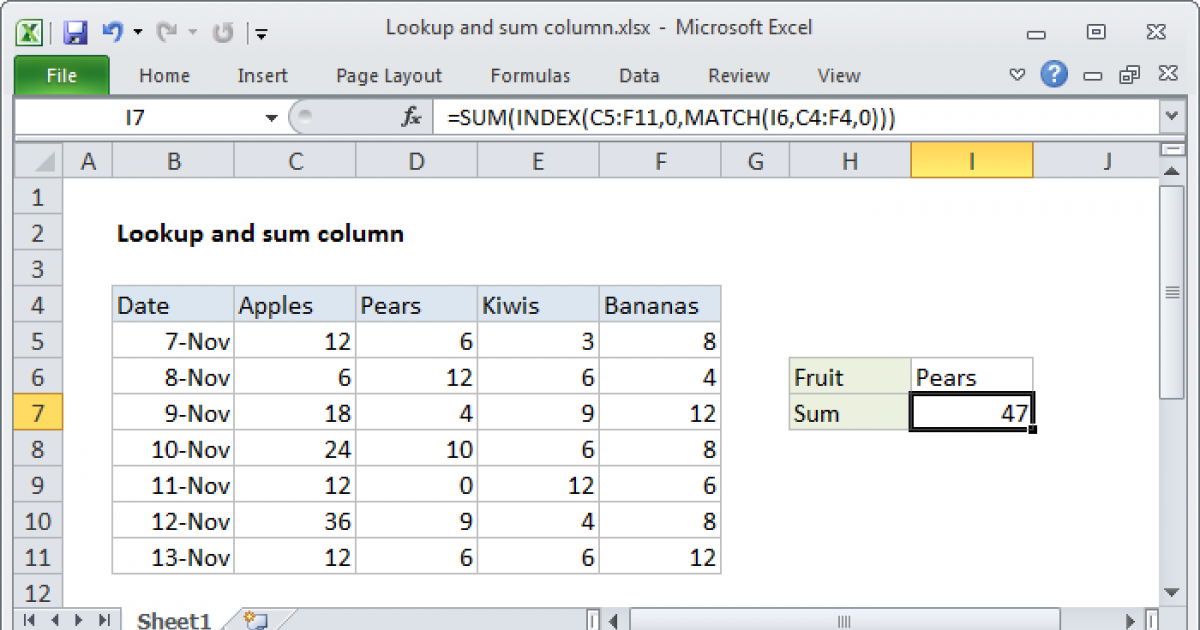The height and width of the screenshot is (630, 1200).
Task: Open the green File button
Action: 60,76
